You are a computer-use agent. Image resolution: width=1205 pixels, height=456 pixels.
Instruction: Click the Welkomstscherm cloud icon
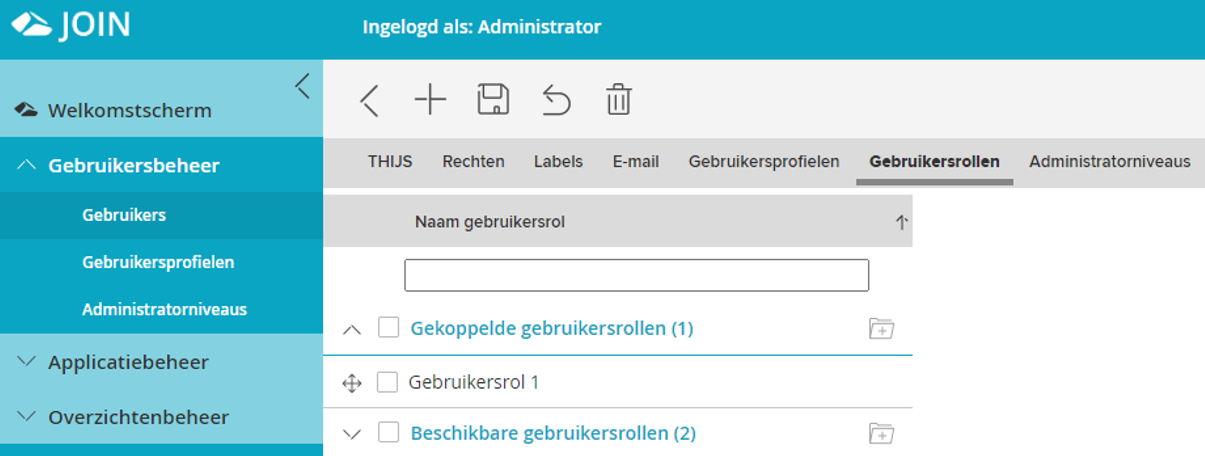coord(26,110)
